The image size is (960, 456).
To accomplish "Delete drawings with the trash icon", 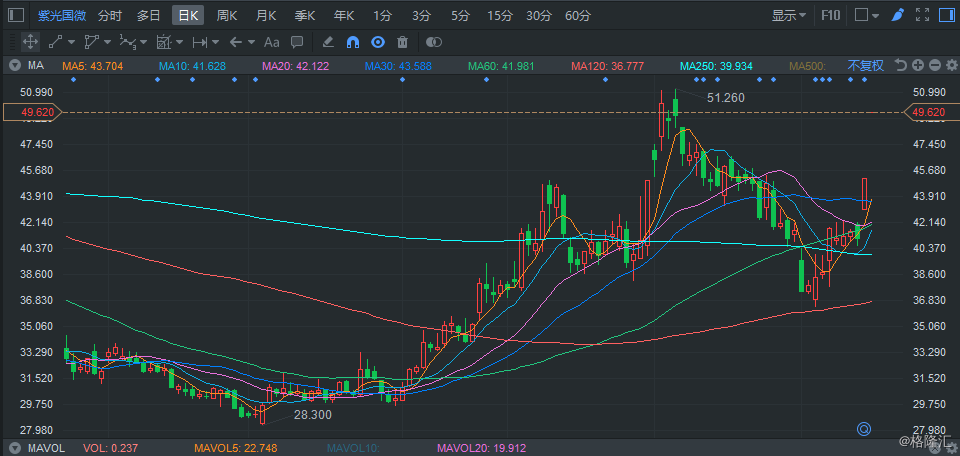I will tap(402, 42).
